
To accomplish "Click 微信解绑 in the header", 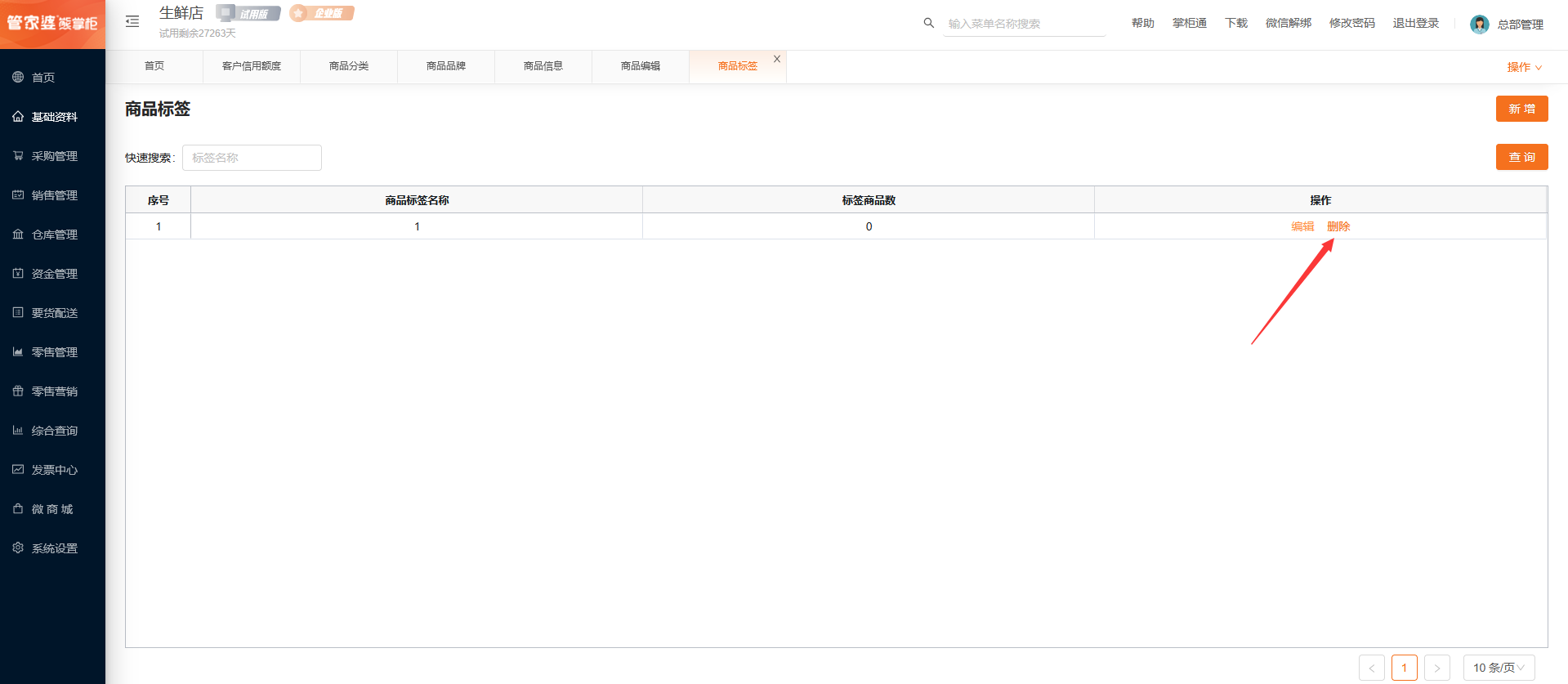I will pos(1289,23).
